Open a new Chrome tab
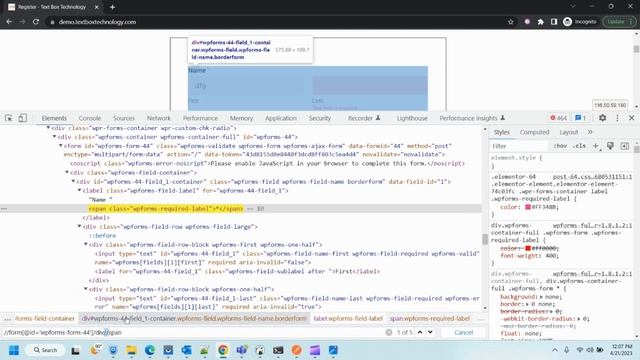 [112, 7]
